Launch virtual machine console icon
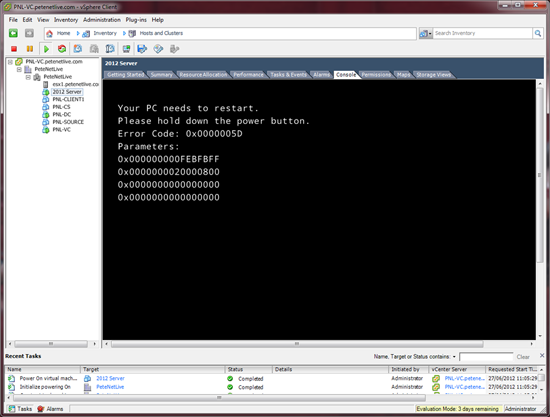The image size is (550, 417). 126,49
